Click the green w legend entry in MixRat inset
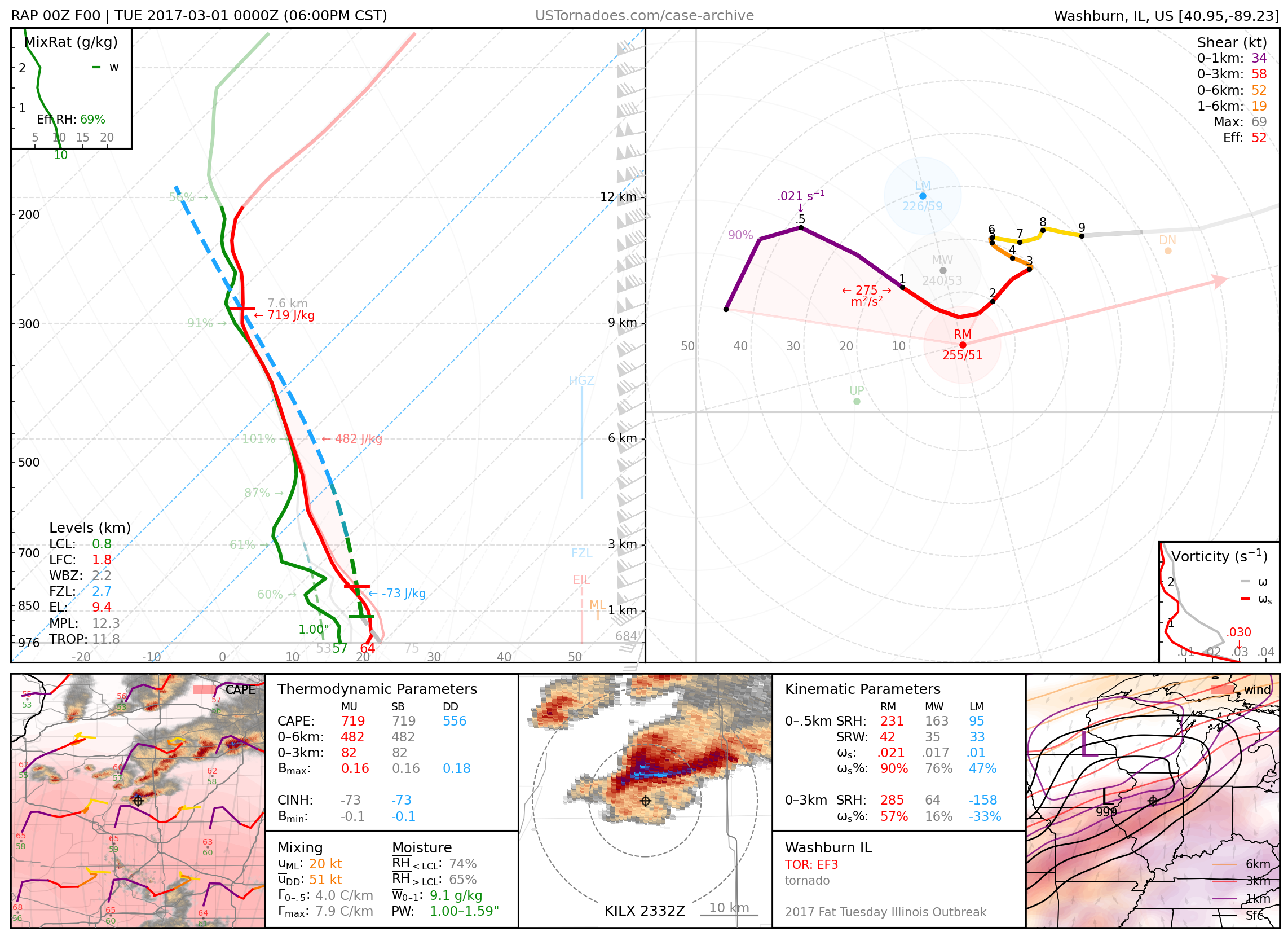The image size is (1288, 936). click(x=105, y=67)
